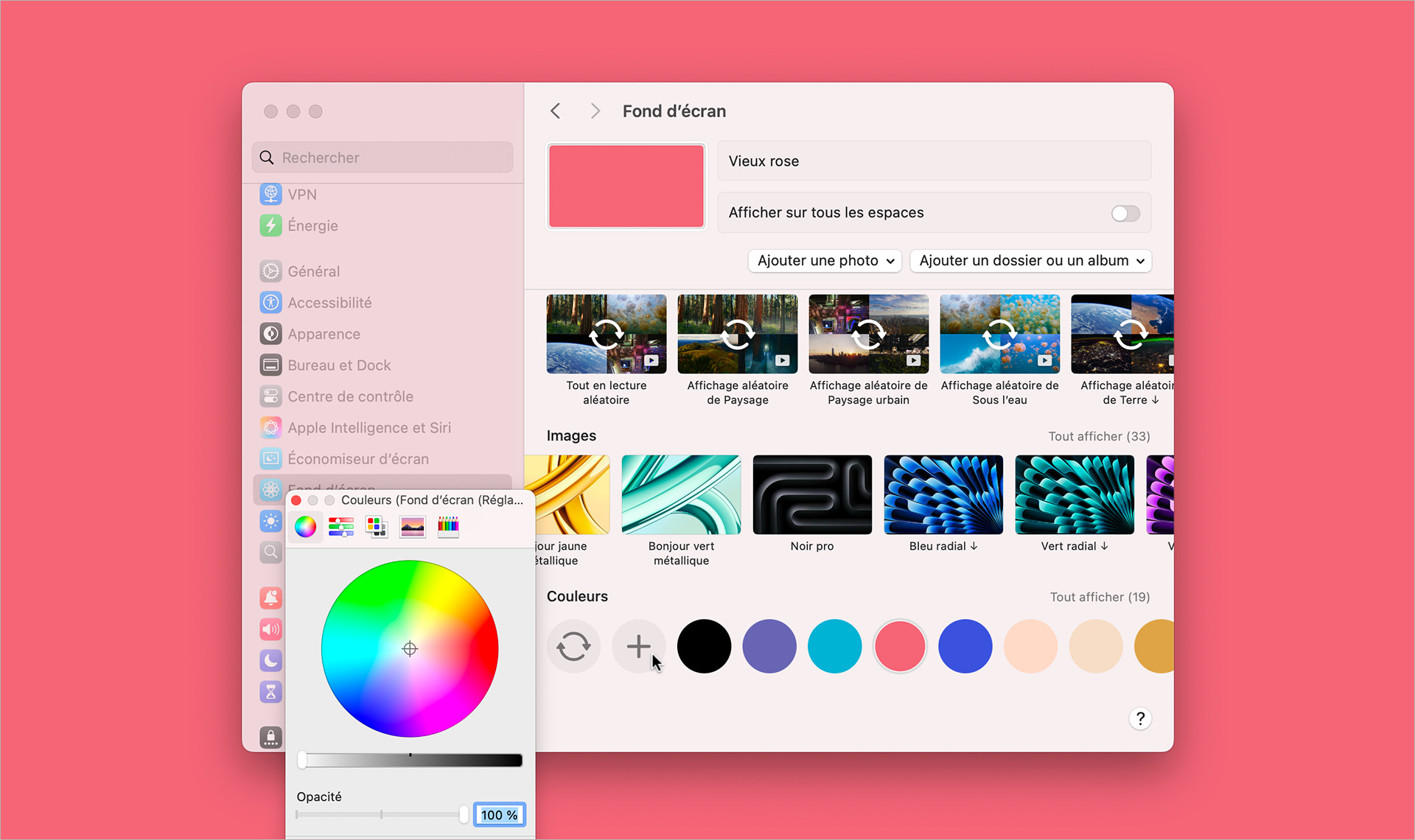Select the black color swatch
The image size is (1415, 840).
tap(704, 646)
